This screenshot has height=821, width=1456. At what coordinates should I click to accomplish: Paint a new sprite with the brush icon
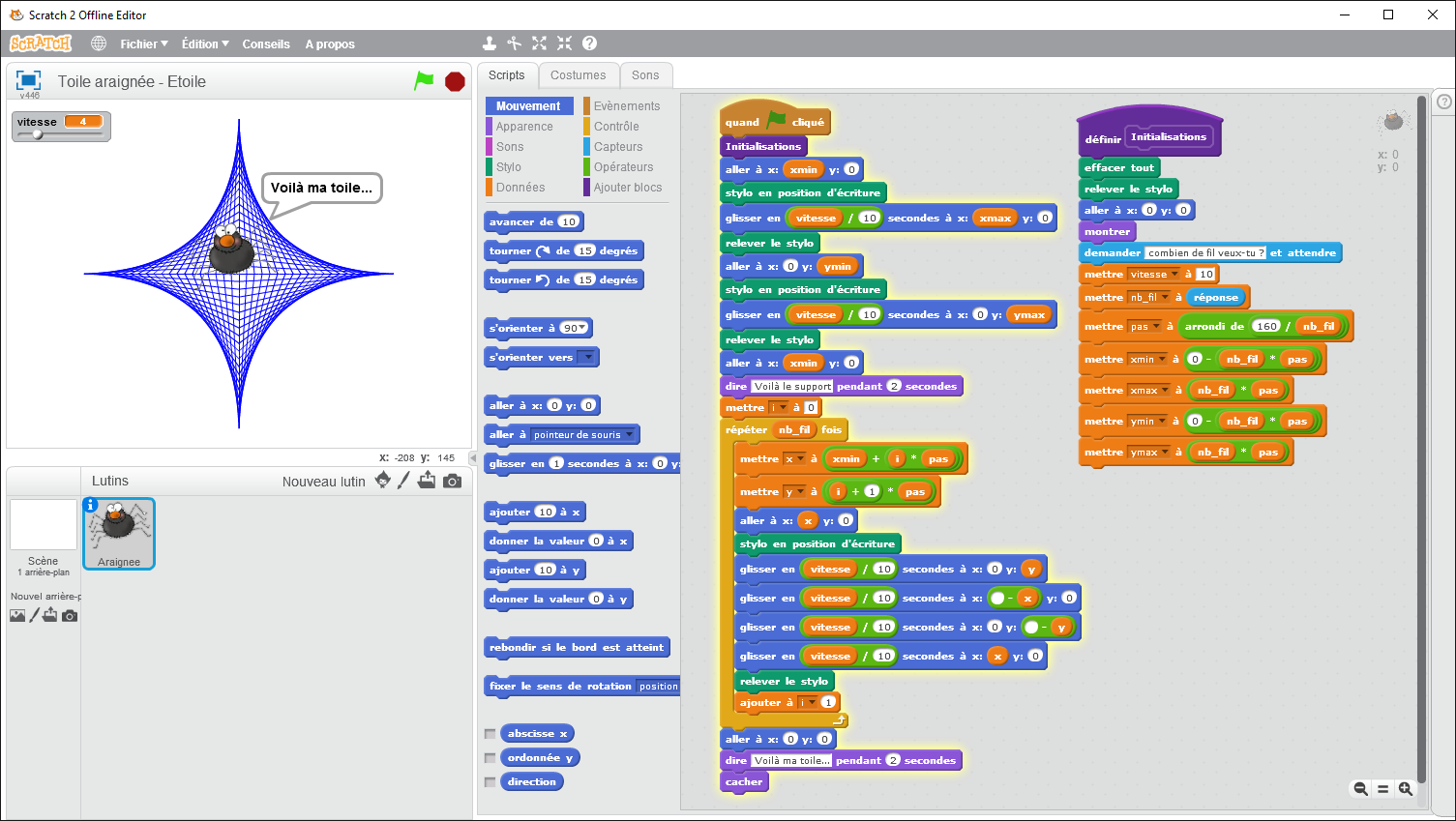(x=403, y=481)
